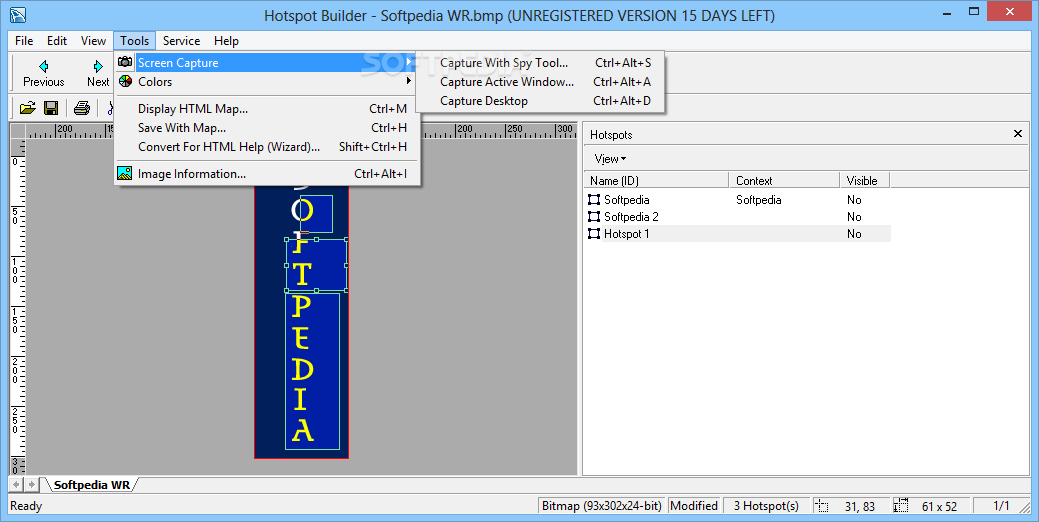Close the Hotspots panel
Image resolution: width=1039 pixels, height=522 pixels.
point(1018,134)
